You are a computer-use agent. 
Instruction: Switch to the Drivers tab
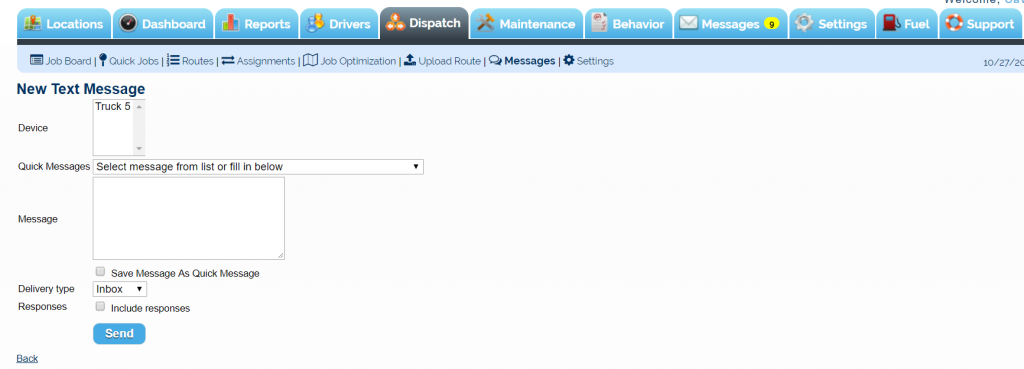(x=339, y=24)
